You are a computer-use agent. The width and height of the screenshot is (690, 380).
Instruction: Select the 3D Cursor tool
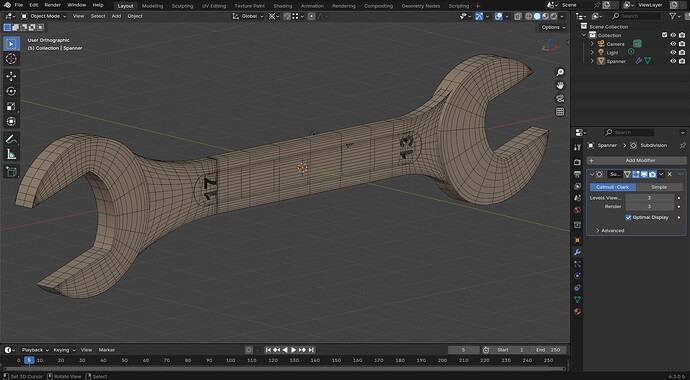[11, 58]
